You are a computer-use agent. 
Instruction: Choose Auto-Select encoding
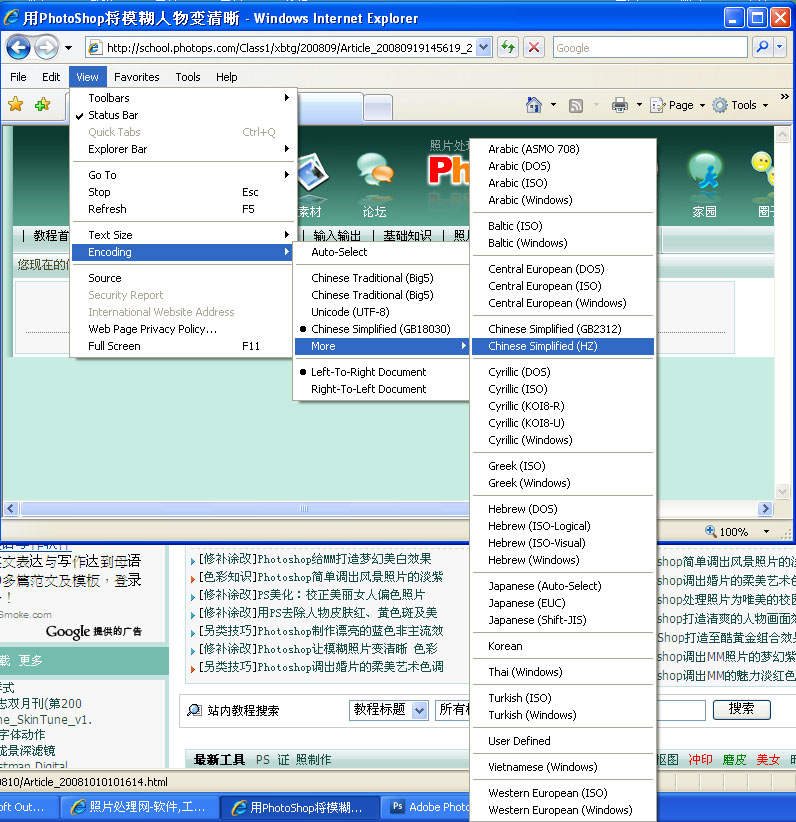[381, 252]
